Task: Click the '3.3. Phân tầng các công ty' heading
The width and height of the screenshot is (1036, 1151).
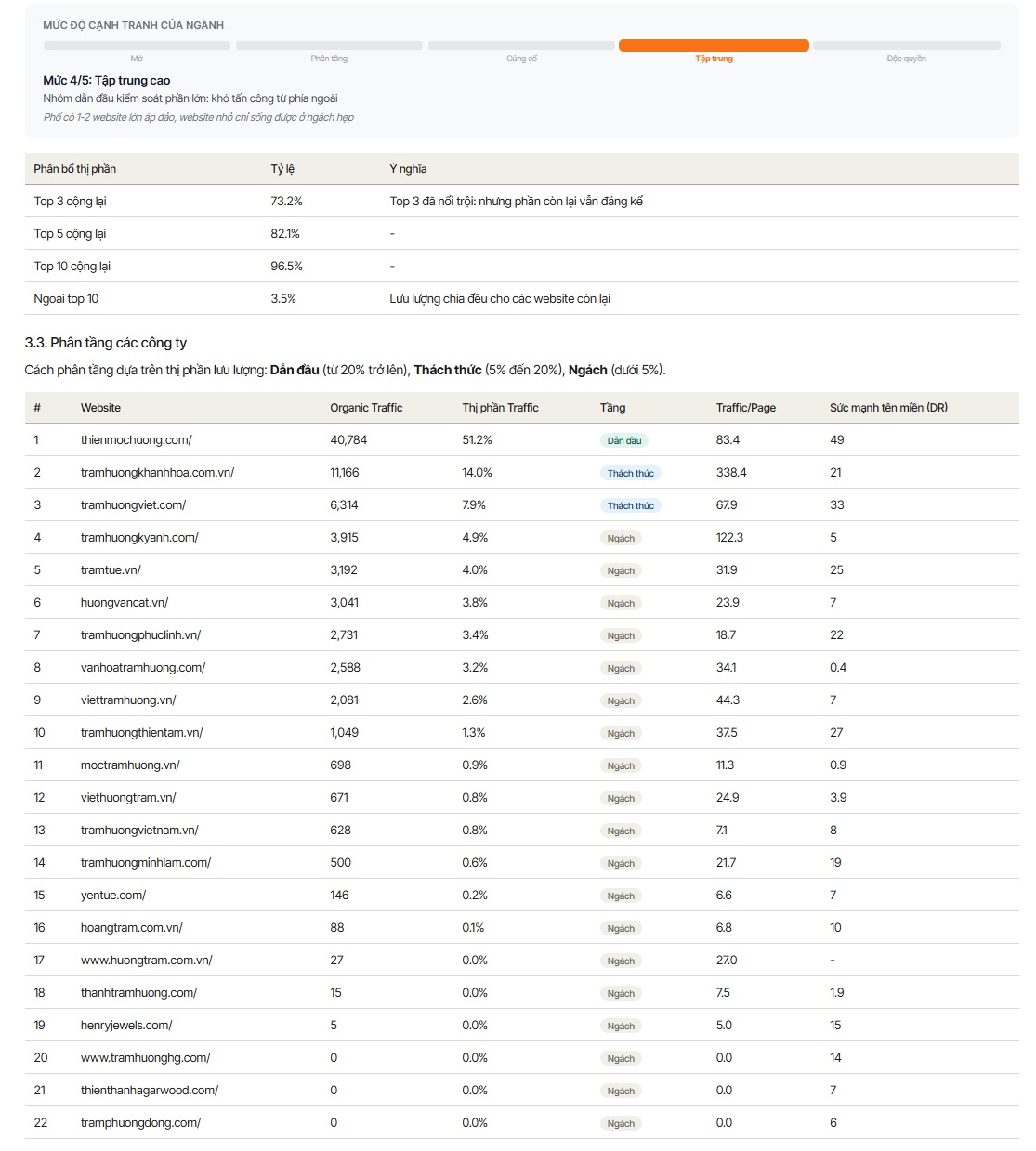Action: coord(106,343)
